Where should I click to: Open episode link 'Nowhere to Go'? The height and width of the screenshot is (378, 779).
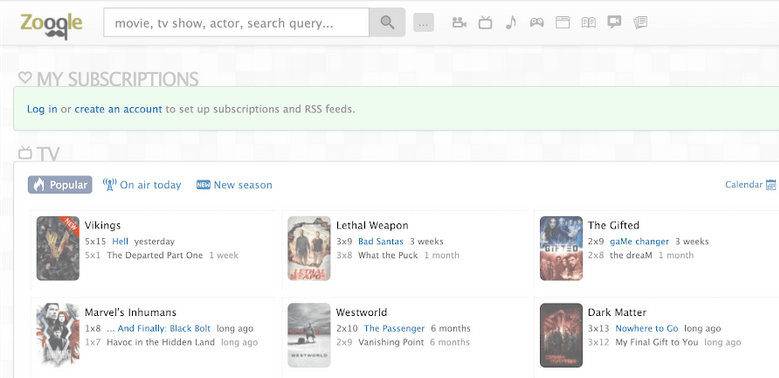pyautogui.click(x=647, y=329)
